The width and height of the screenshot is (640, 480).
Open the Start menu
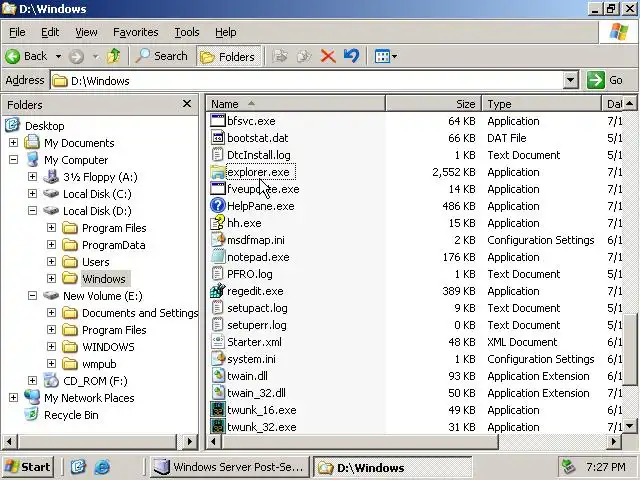(x=29, y=467)
